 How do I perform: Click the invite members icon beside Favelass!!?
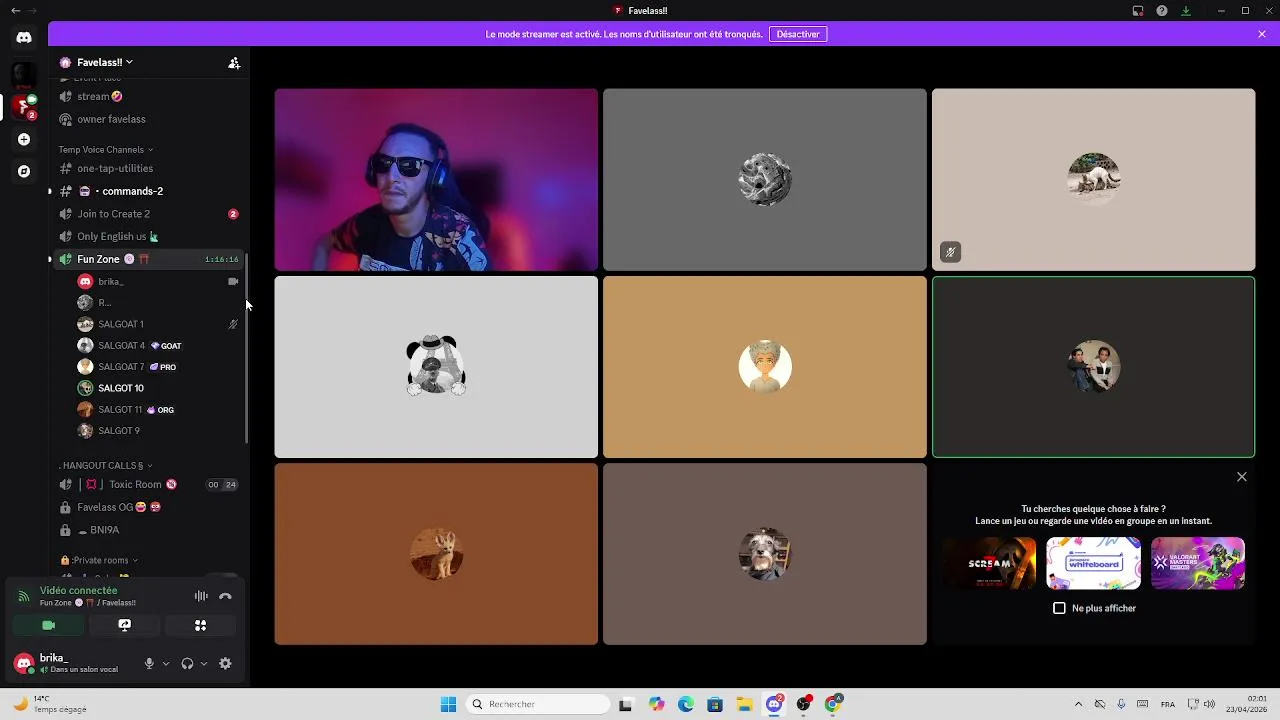[x=234, y=62]
